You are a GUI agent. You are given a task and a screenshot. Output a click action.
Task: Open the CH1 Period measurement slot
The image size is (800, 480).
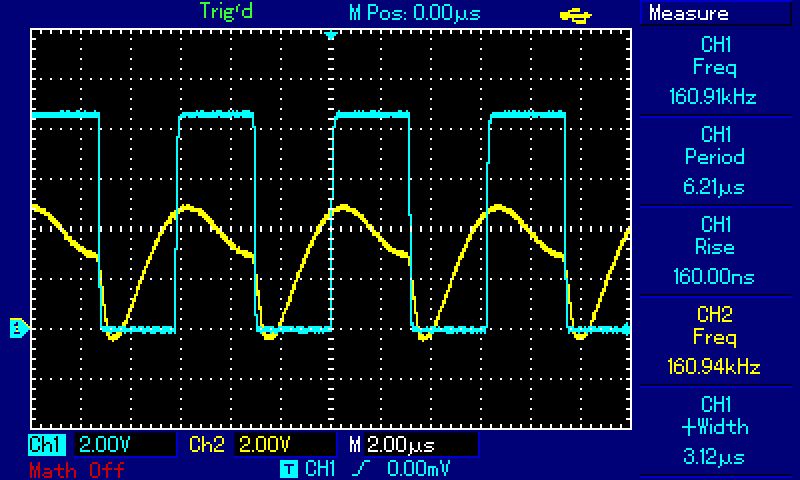click(x=714, y=160)
